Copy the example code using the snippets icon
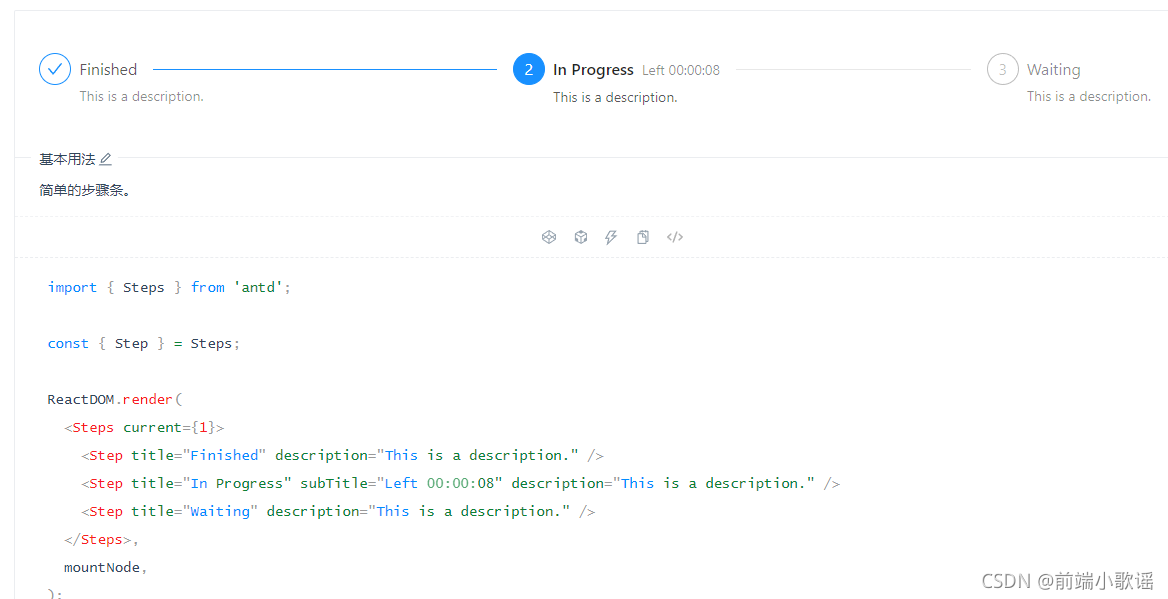The image size is (1168, 599). pyautogui.click(x=643, y=237)
